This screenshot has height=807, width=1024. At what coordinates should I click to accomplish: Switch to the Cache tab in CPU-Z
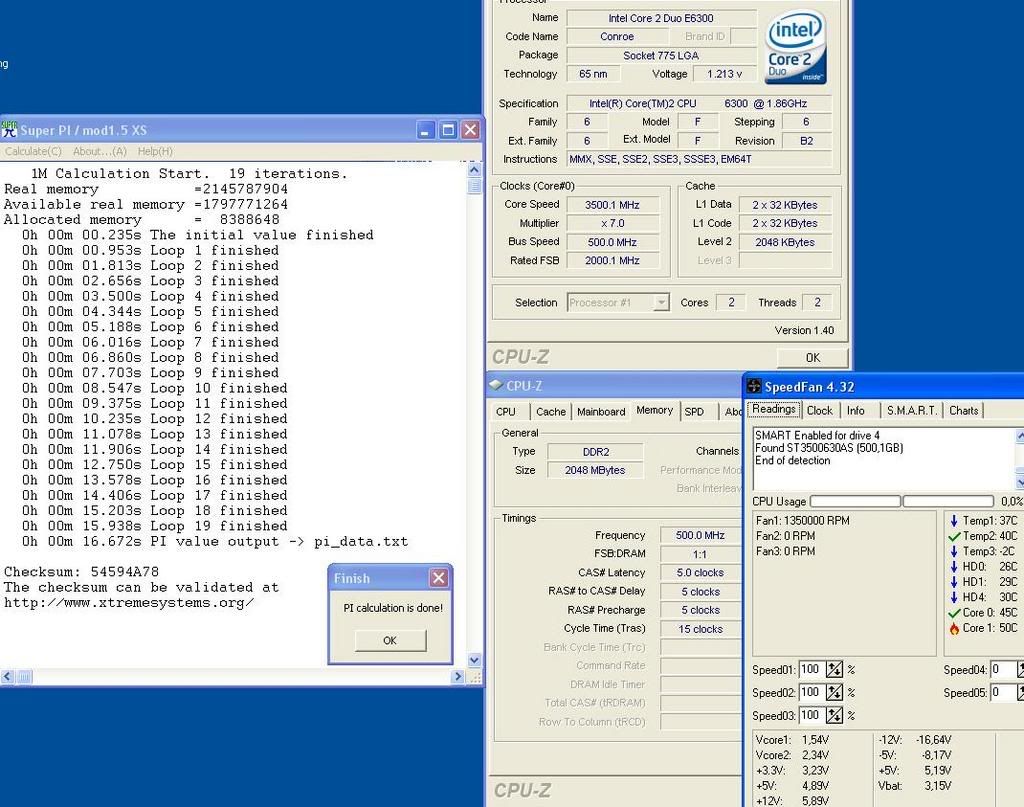click(551, 412)
